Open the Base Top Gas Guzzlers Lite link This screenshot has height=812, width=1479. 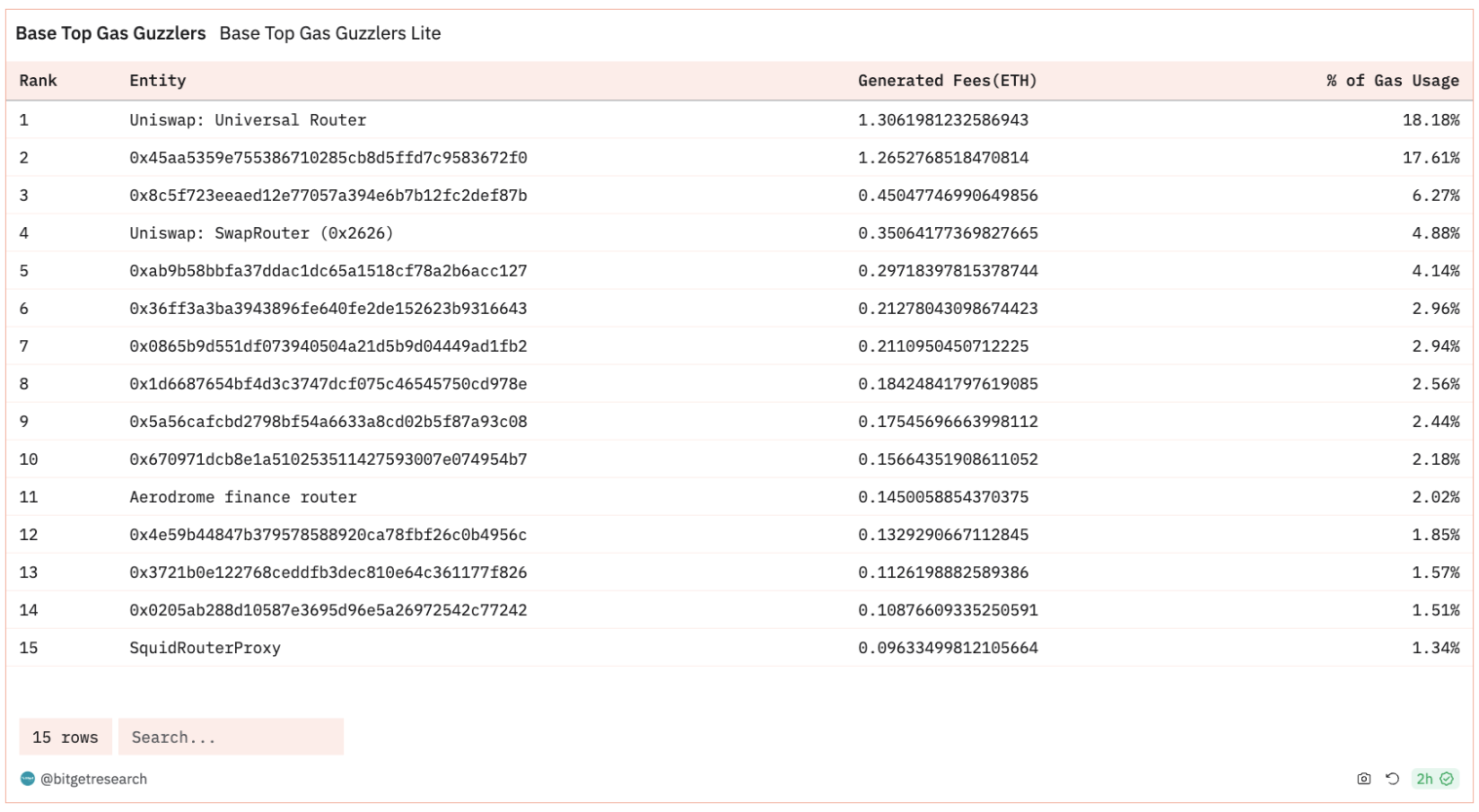tap(330, 33)
